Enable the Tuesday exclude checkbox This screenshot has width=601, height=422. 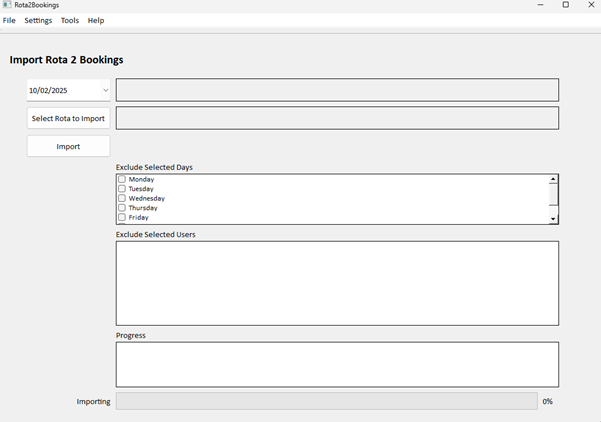coord(122,189)
